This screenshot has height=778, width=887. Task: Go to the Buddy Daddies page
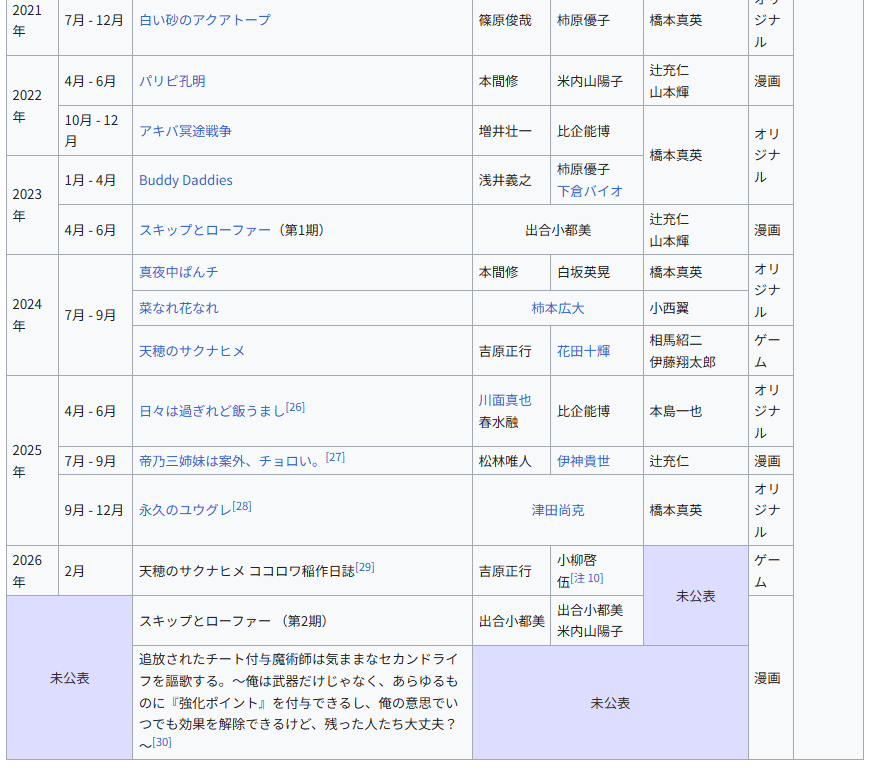pos(185,180)
